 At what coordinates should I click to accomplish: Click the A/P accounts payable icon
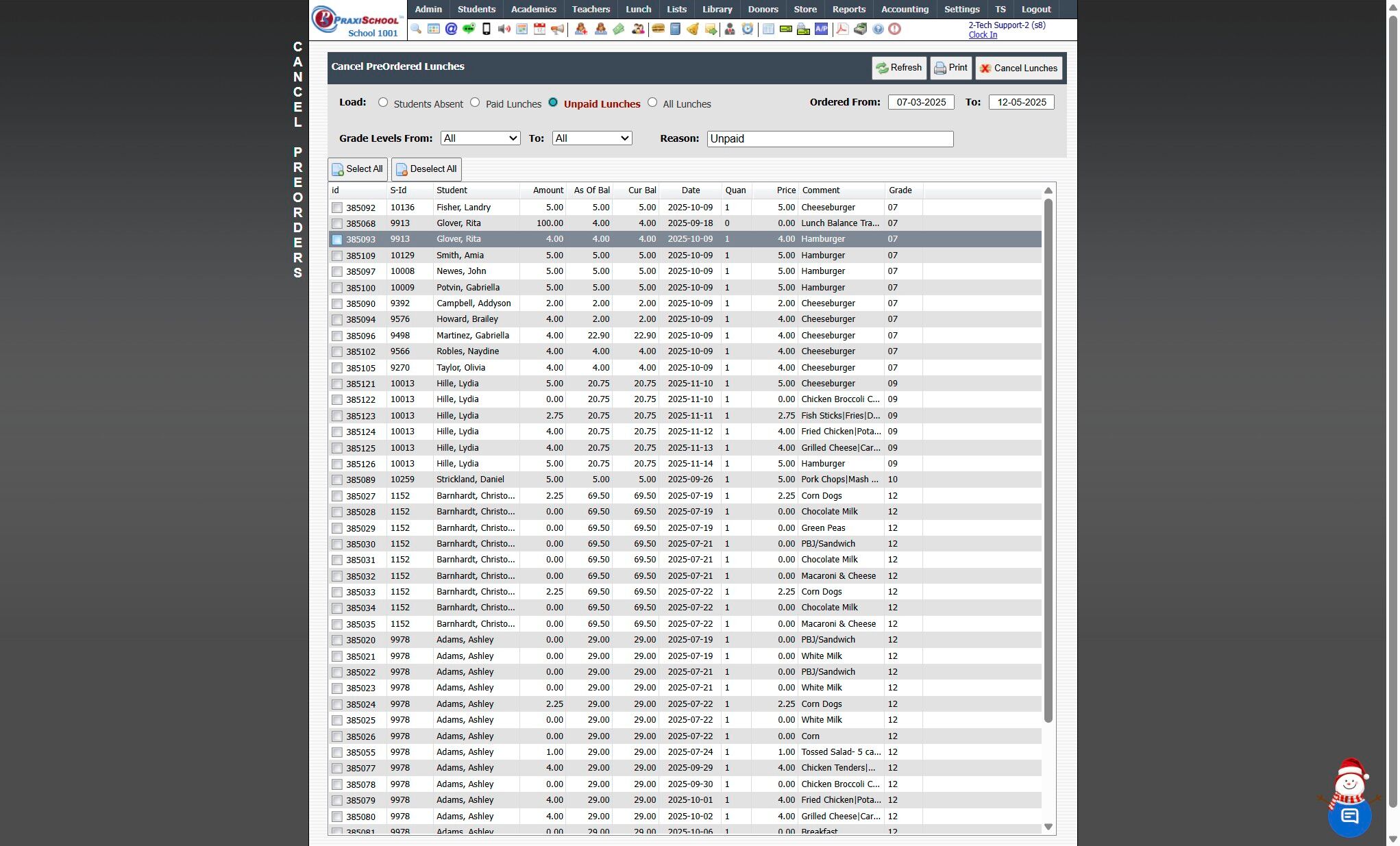tap(821, 29)
